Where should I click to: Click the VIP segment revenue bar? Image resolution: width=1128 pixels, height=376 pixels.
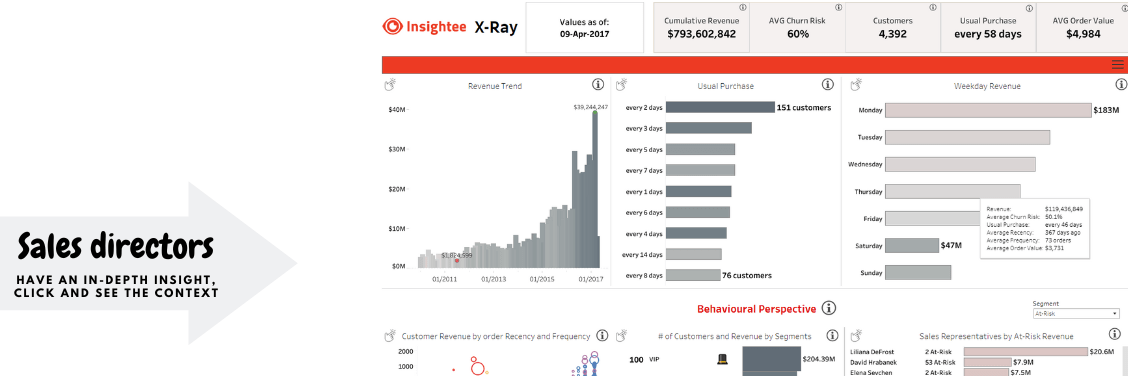click(x=771, y=359)
